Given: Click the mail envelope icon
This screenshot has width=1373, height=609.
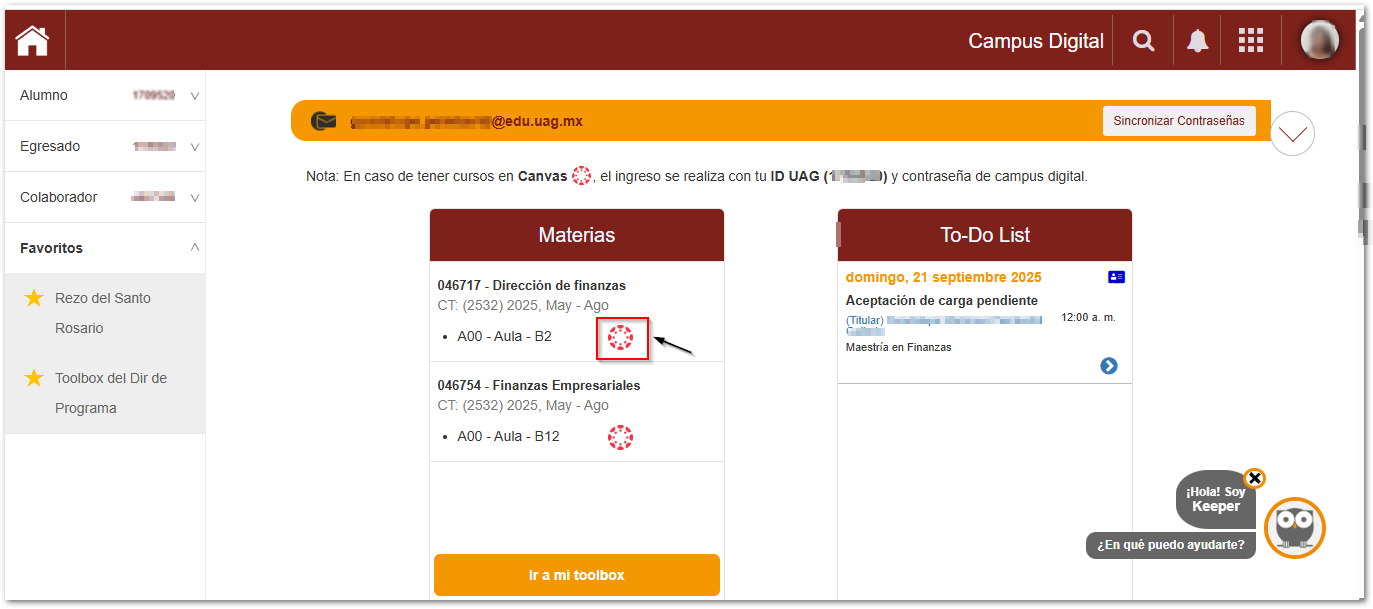Looking at the screenshot, I should (323, 121).
